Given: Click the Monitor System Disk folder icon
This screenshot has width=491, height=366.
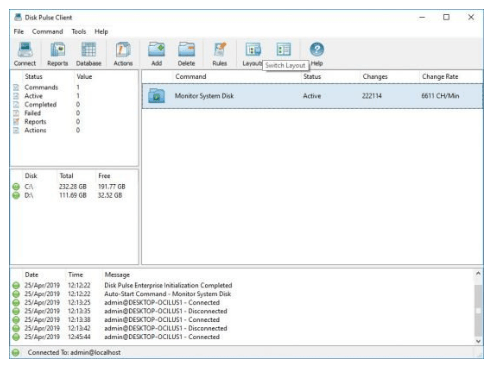Looking at the screenshot, I should pos(156,96).
